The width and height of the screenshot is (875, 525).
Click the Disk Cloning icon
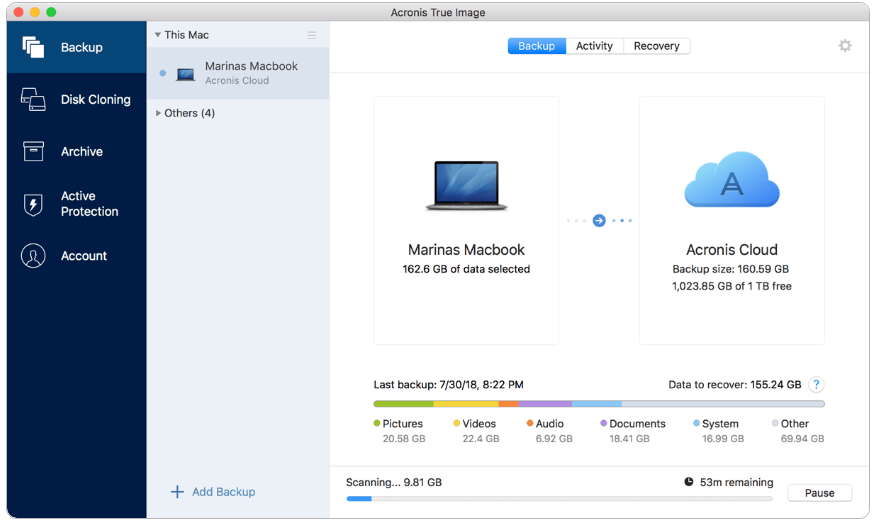[33, 99]
